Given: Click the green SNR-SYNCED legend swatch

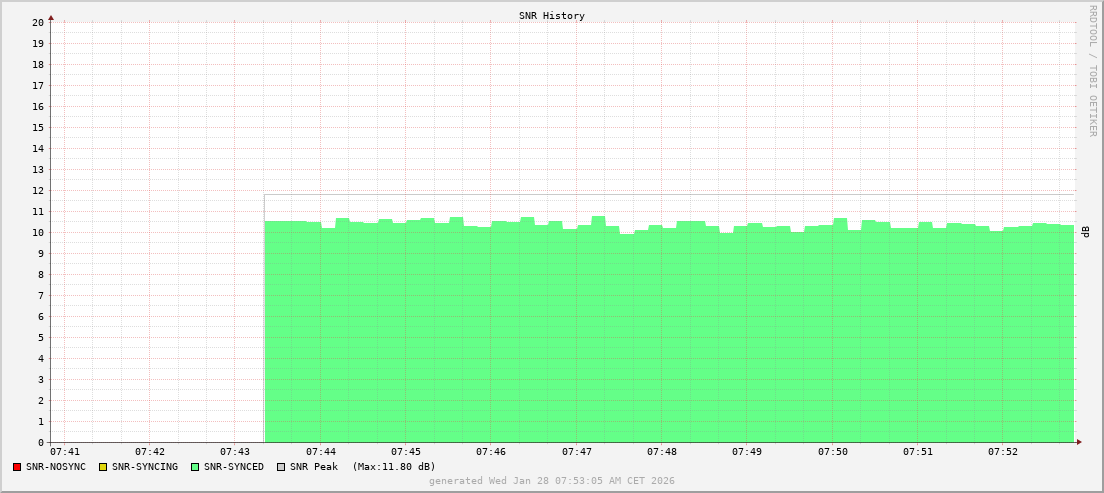Looking at the screenshot, I should pyautogui.click(x=195, y=467).
